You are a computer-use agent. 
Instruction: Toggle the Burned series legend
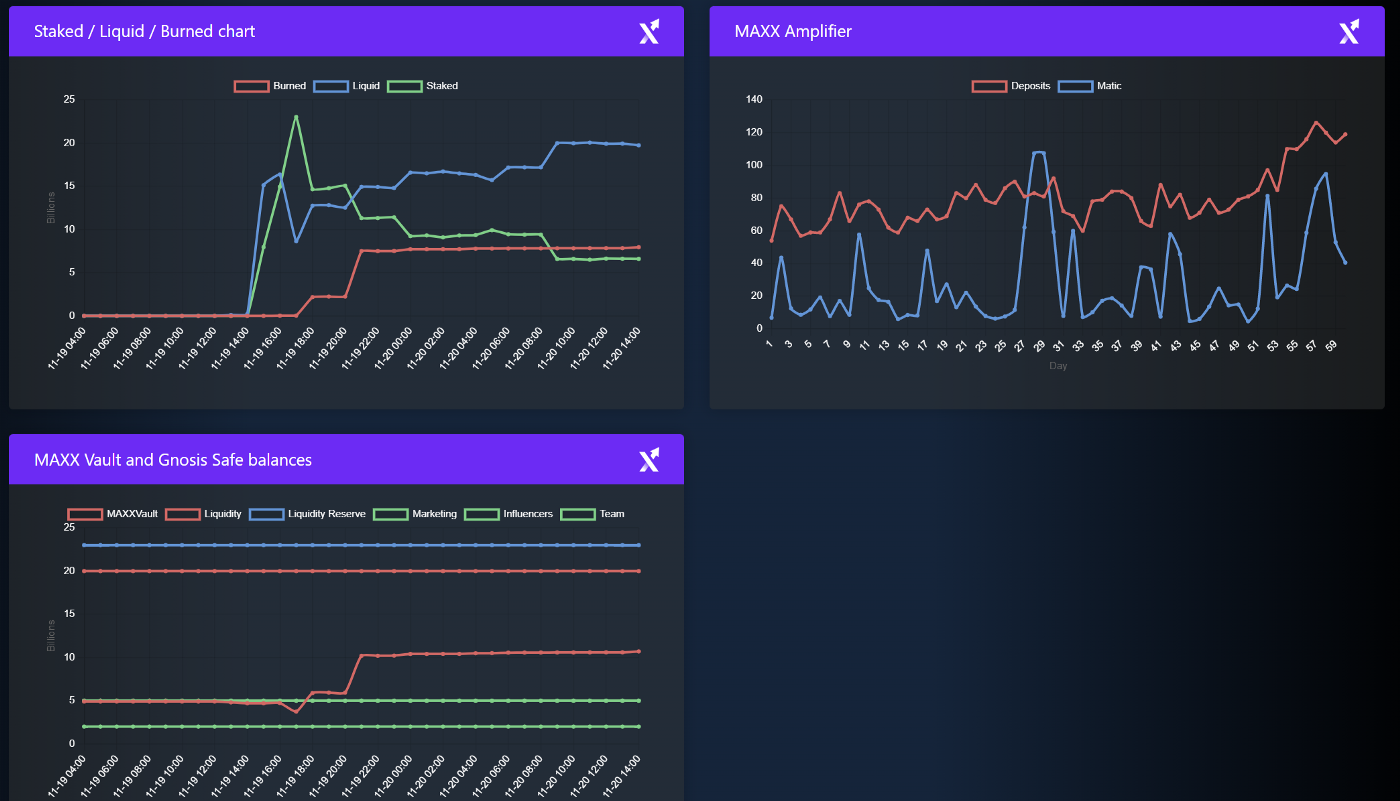(x=270, y=86)
